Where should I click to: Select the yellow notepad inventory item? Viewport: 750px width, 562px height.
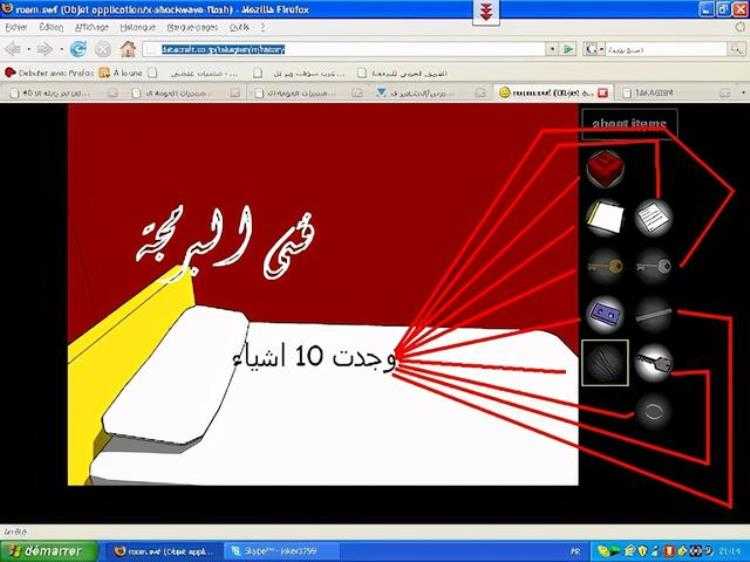click(x=604, y=217)
